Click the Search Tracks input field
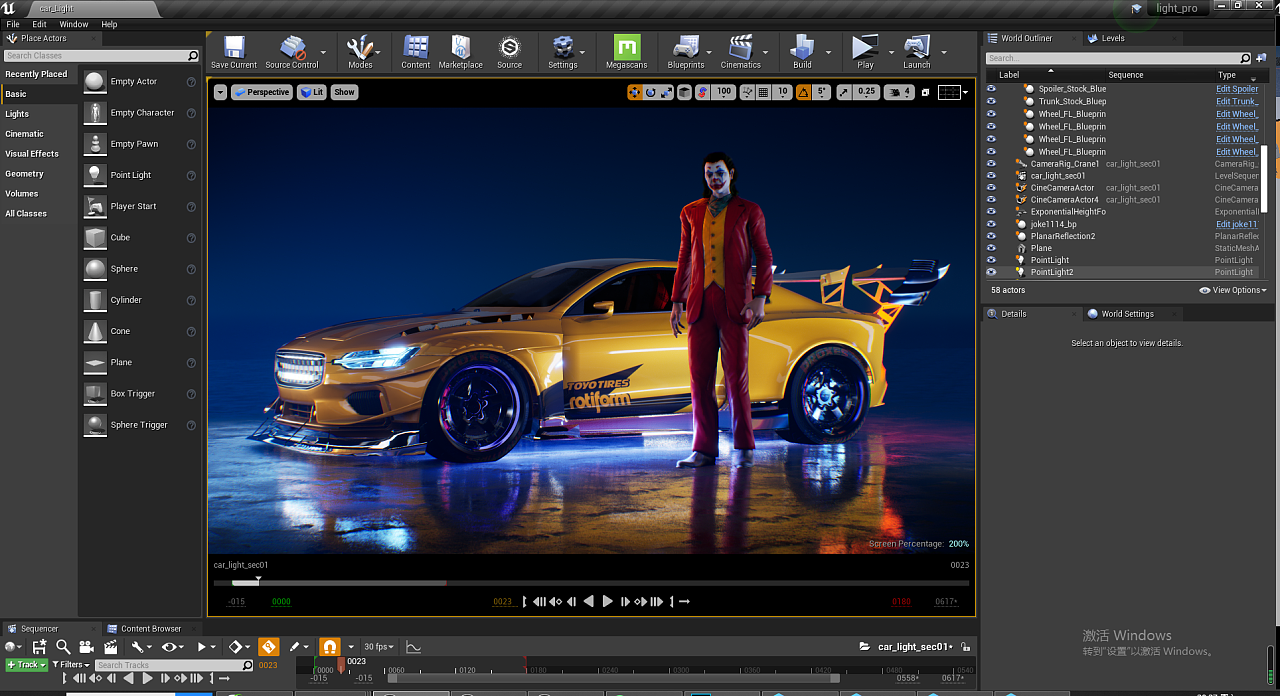Image resolution: width=1280 pixels, height=696 pixels. (x=174, y=665)
